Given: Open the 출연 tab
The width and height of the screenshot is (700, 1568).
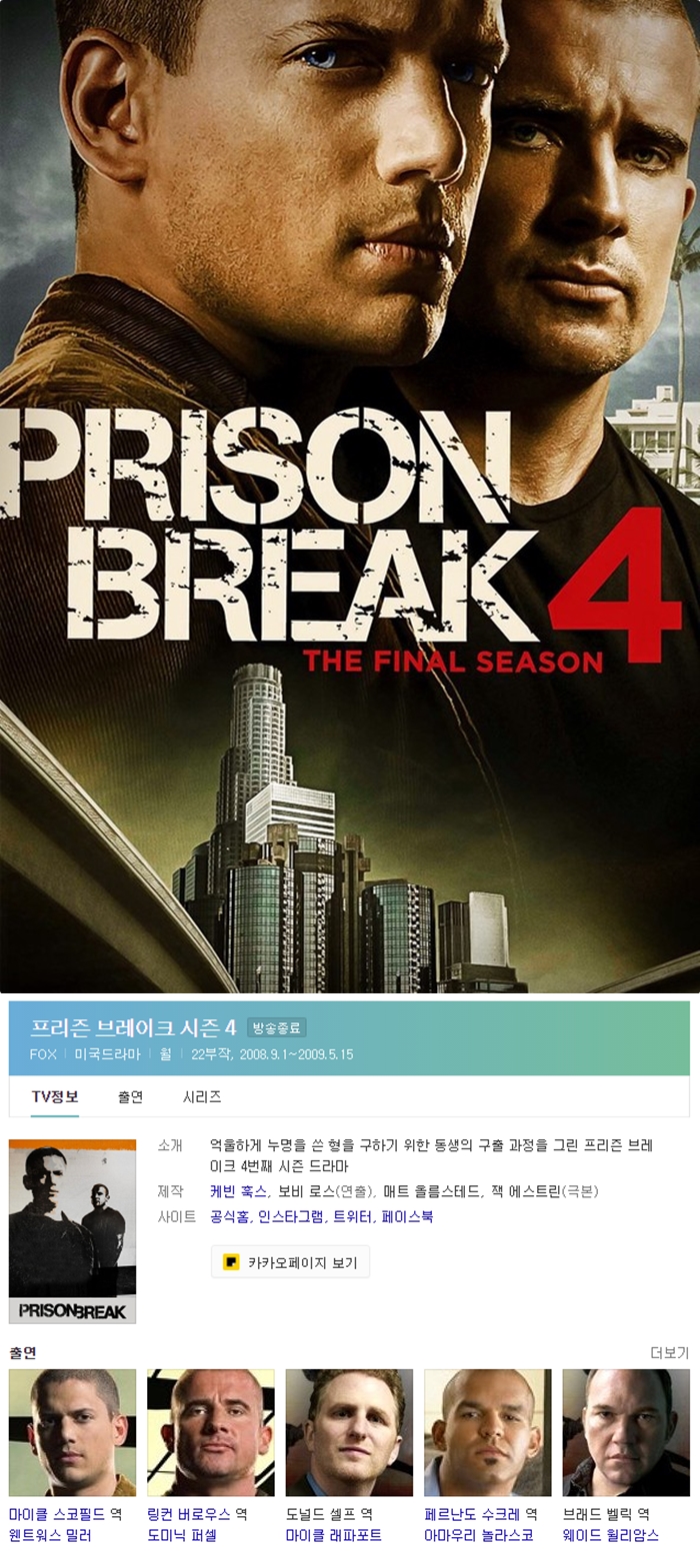Looking at the screenshot, I should click(131, 1096).
